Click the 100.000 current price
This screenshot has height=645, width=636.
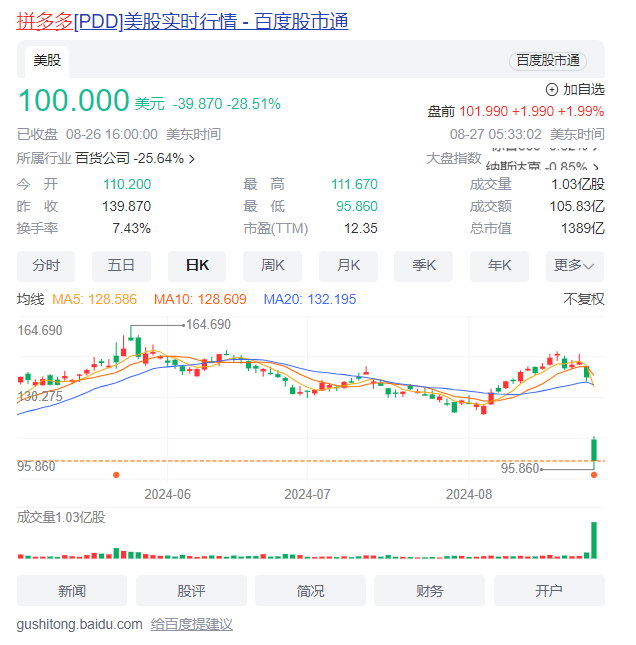74,100
